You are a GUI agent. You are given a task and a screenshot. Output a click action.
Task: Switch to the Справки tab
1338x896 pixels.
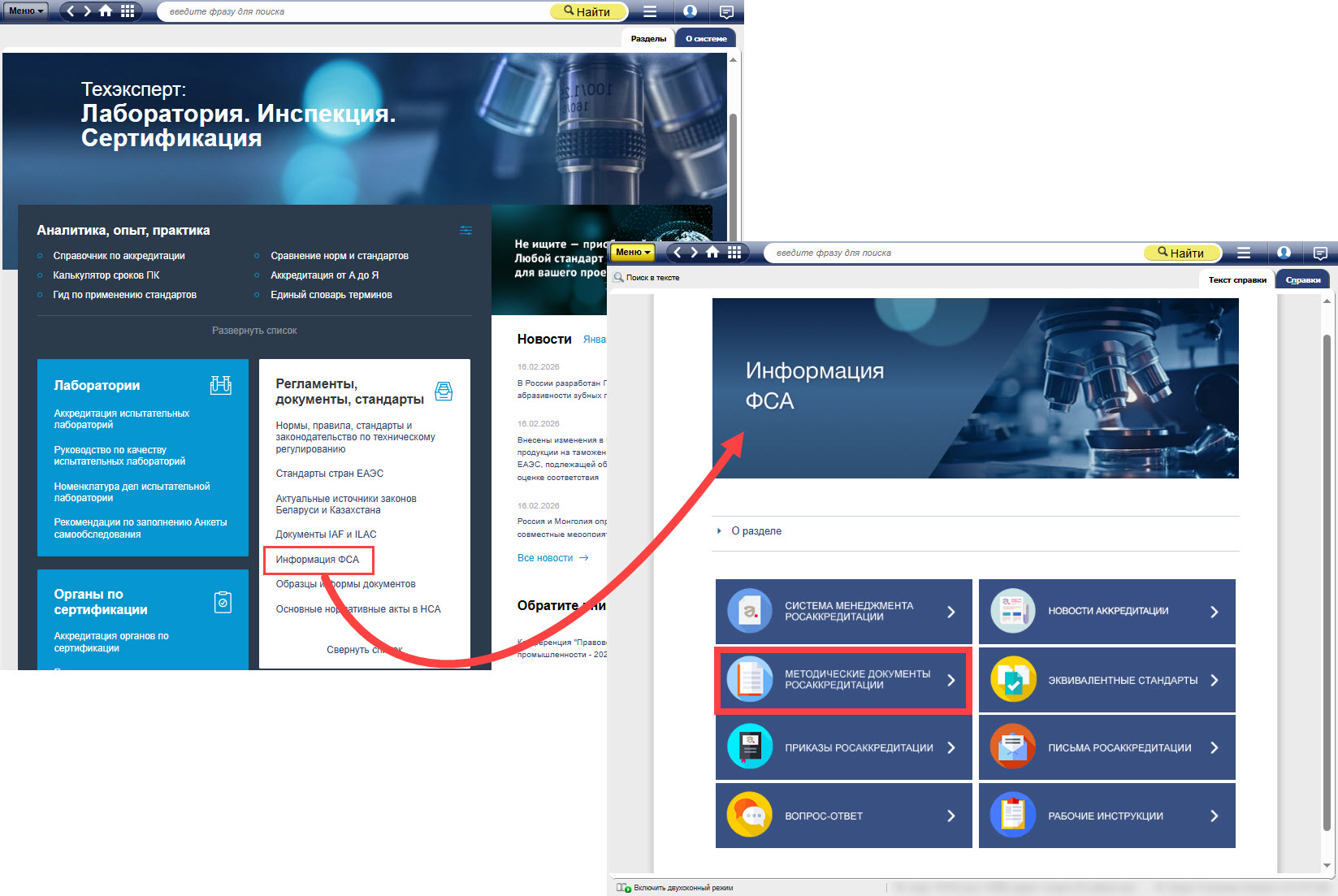pos(1302,279)
